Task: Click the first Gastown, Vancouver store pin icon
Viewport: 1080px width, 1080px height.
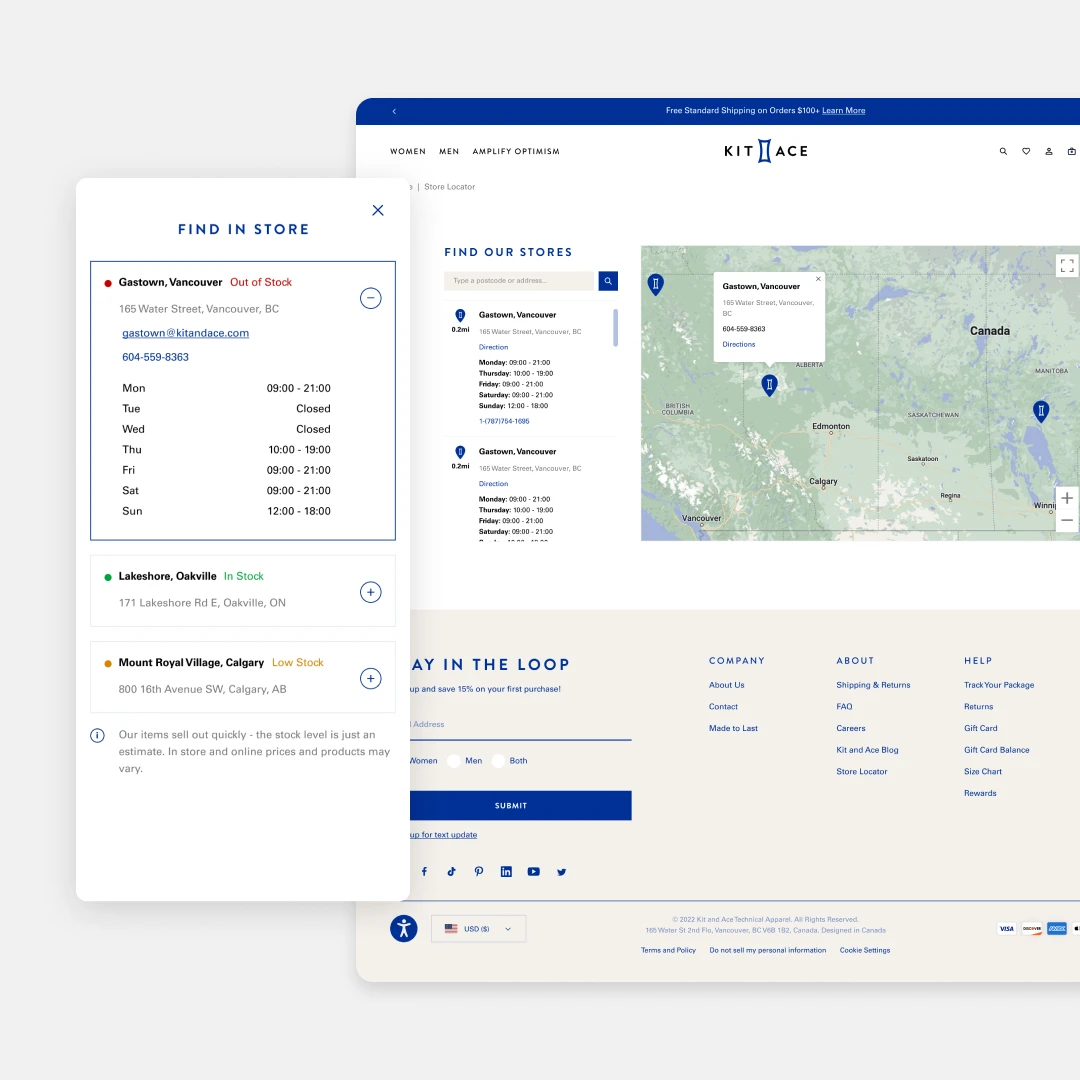Action: (460, 315)
